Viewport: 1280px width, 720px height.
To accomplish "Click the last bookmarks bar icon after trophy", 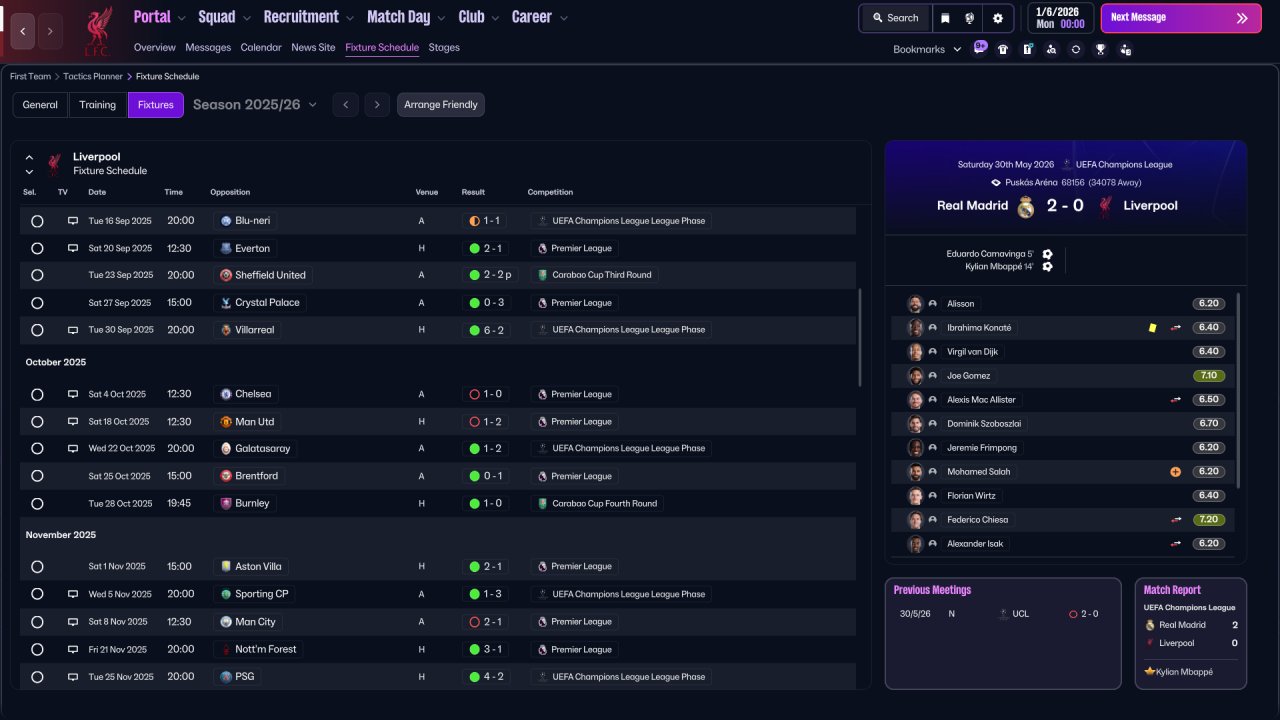I will tap(1126, 49).
